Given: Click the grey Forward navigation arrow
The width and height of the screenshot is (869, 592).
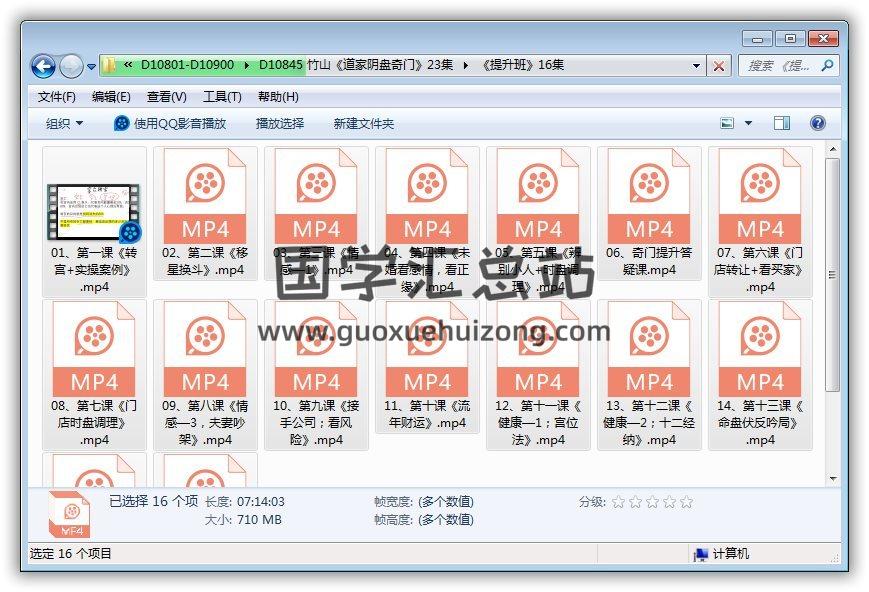Looking at the screenshot, I should (x=71, y=67).
